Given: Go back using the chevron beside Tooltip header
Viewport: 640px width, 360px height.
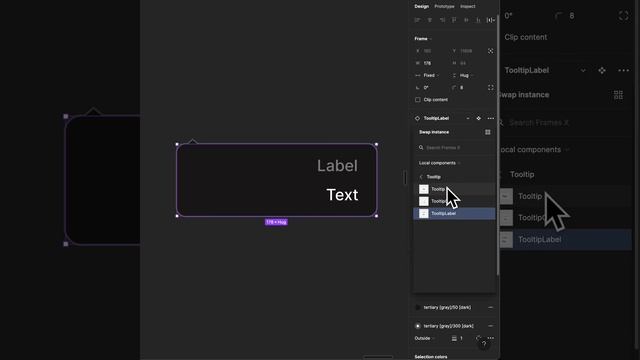Looking at the screenshot, I should tap(421, 177).
